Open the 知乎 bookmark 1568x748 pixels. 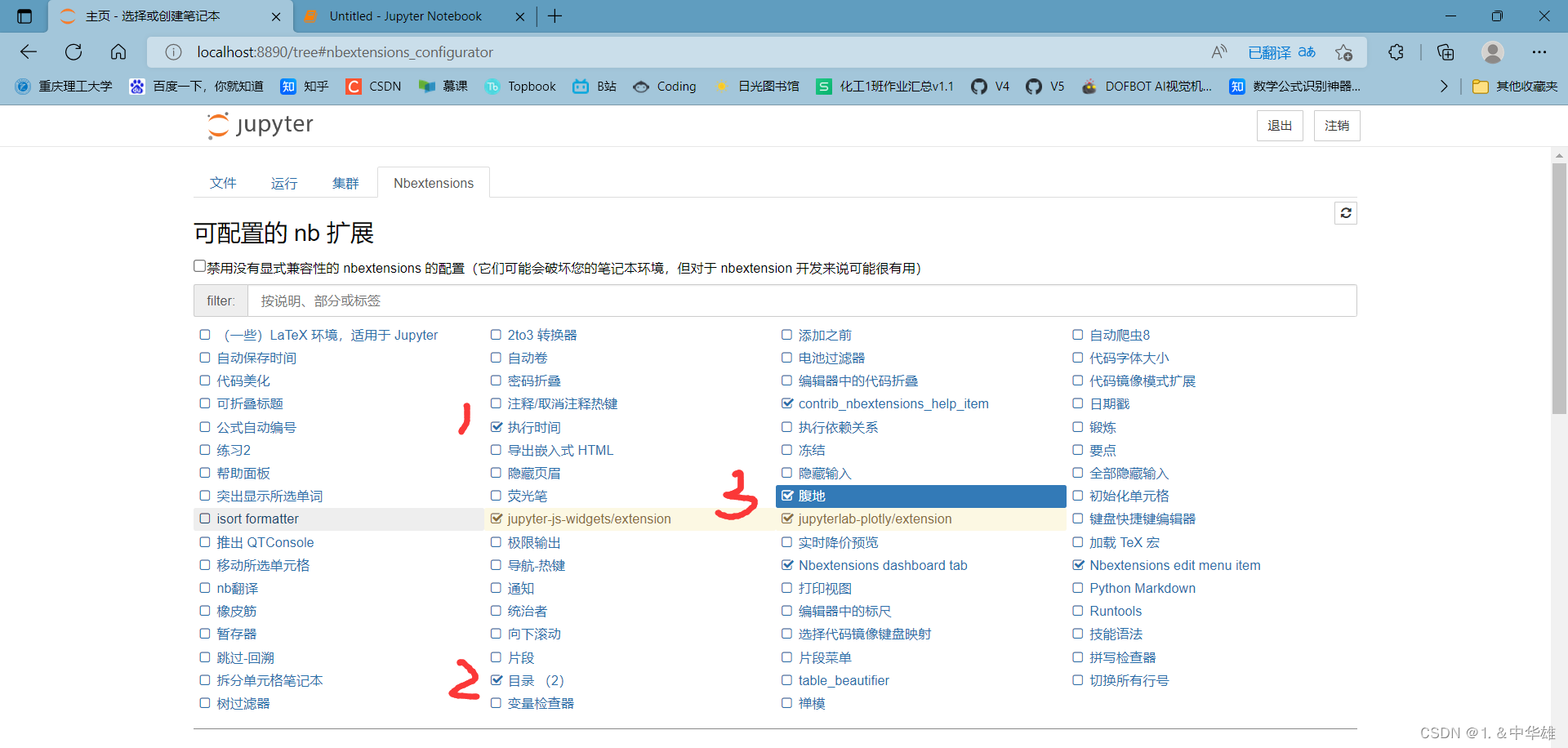coord(304,87)
